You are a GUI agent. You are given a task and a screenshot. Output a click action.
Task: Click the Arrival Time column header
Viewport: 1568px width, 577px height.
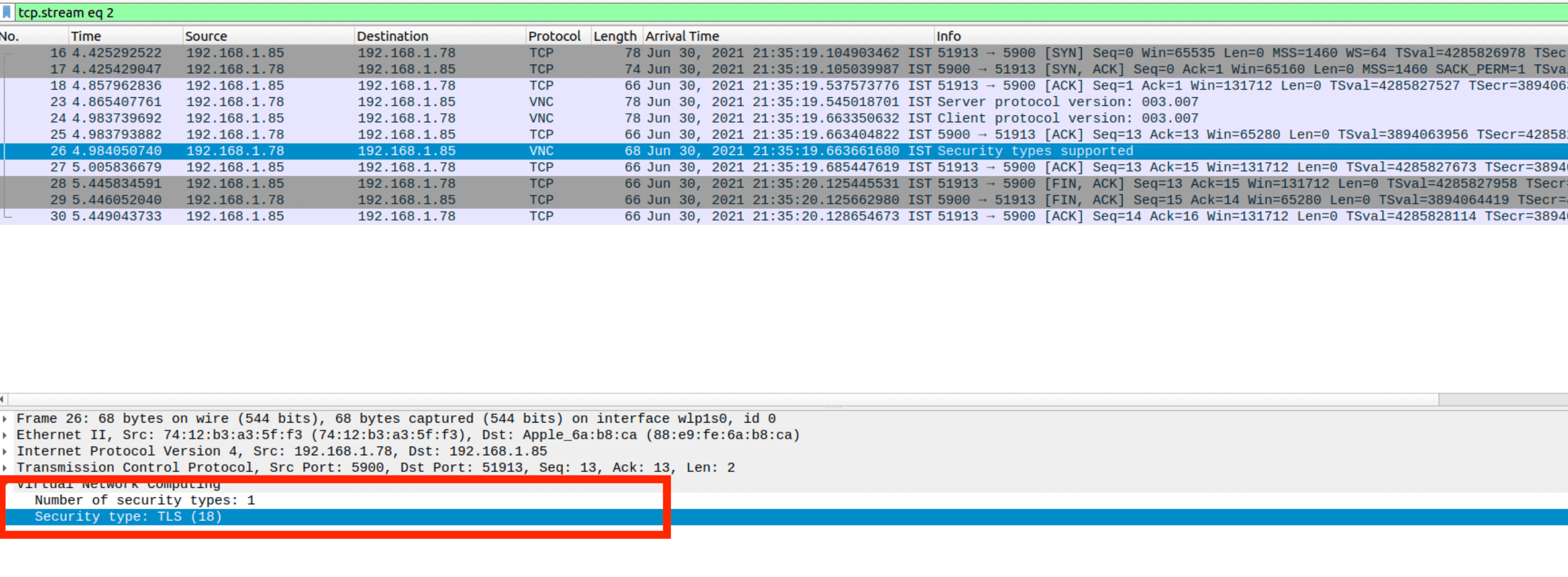tap(682, 36)
